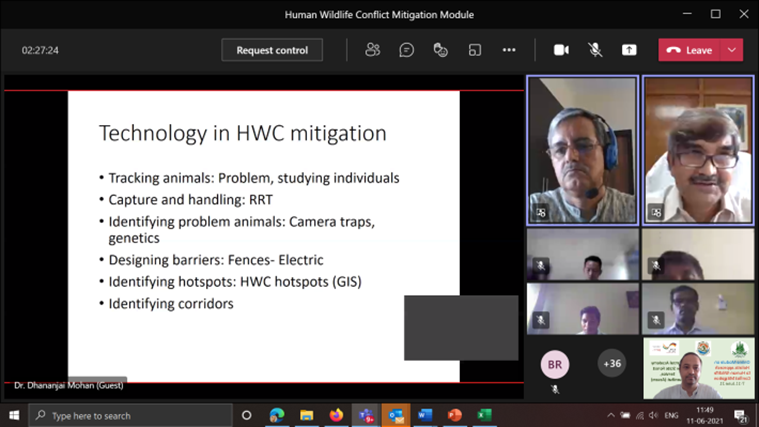Select the headset participant's video tile
The height and width of the screenshot is (427, 759).
pyautogui.click(x=582, y=148)
